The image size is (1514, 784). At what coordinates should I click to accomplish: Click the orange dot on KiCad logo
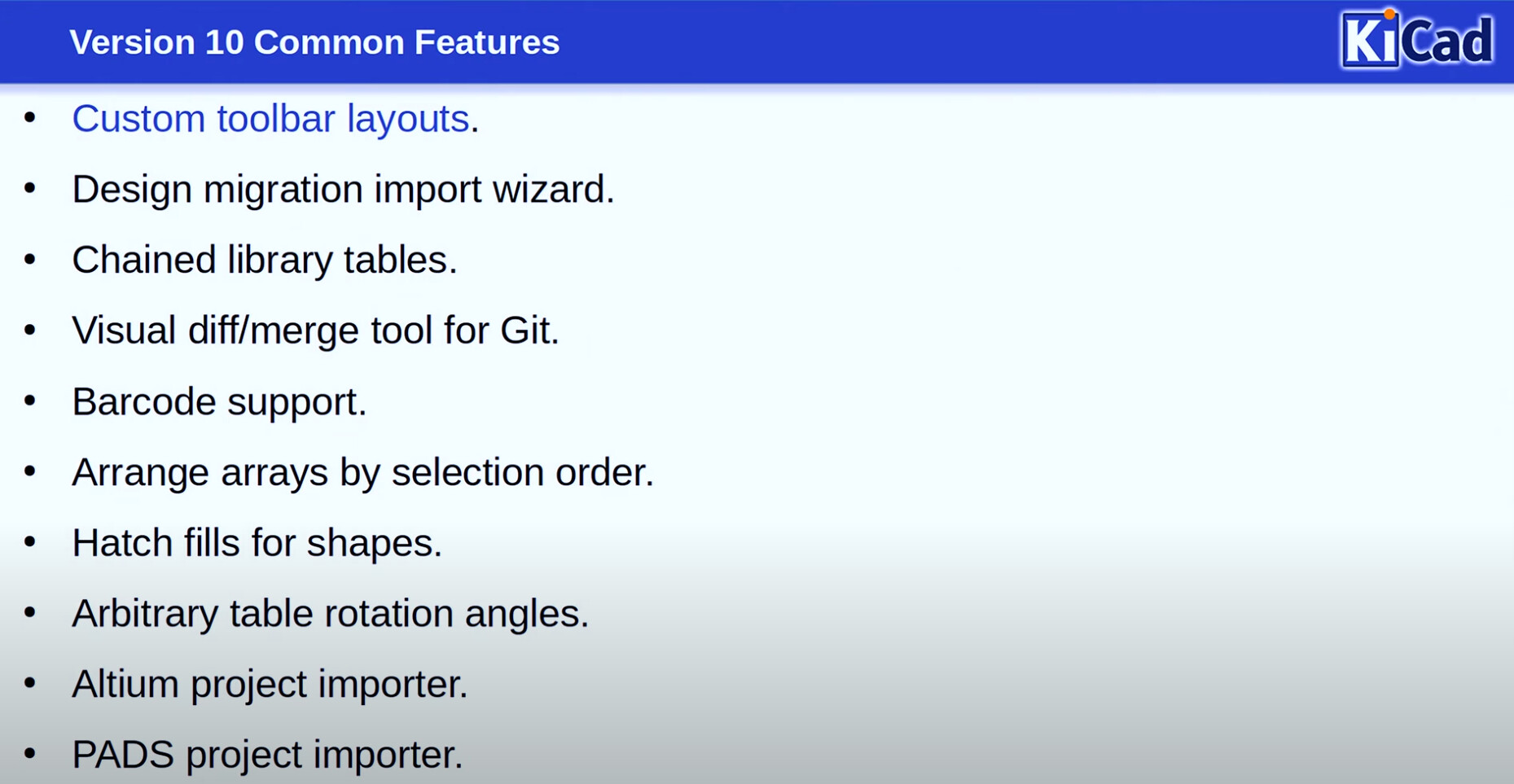1389,14
